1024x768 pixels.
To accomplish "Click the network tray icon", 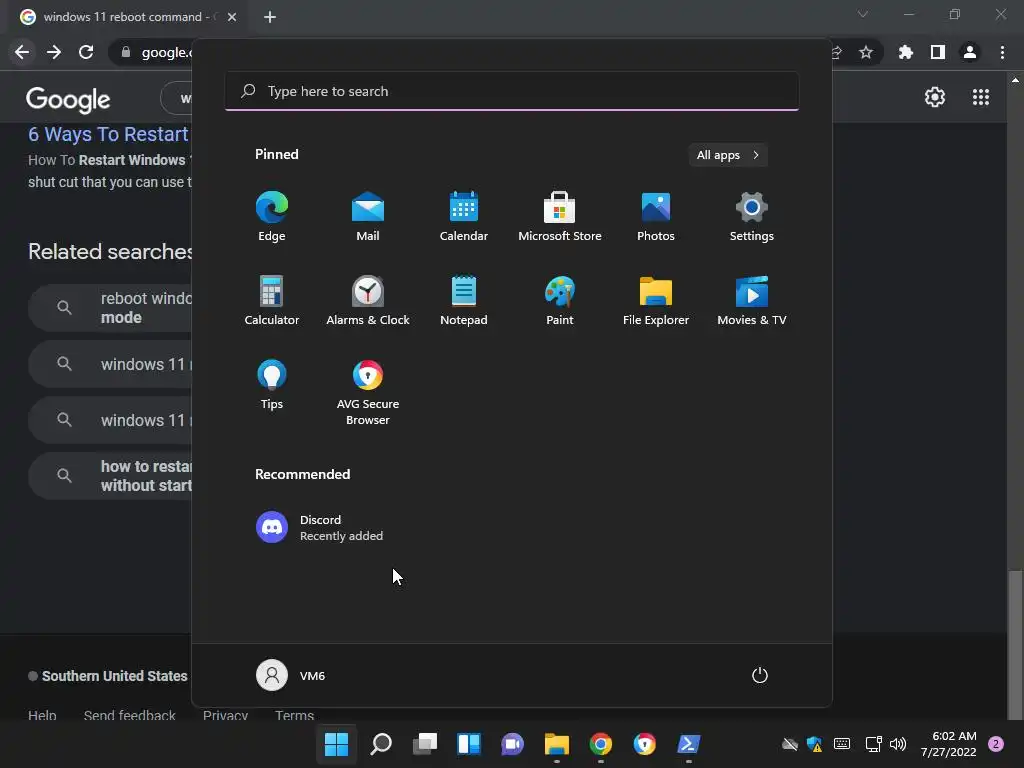I will [x=872, y=744].
